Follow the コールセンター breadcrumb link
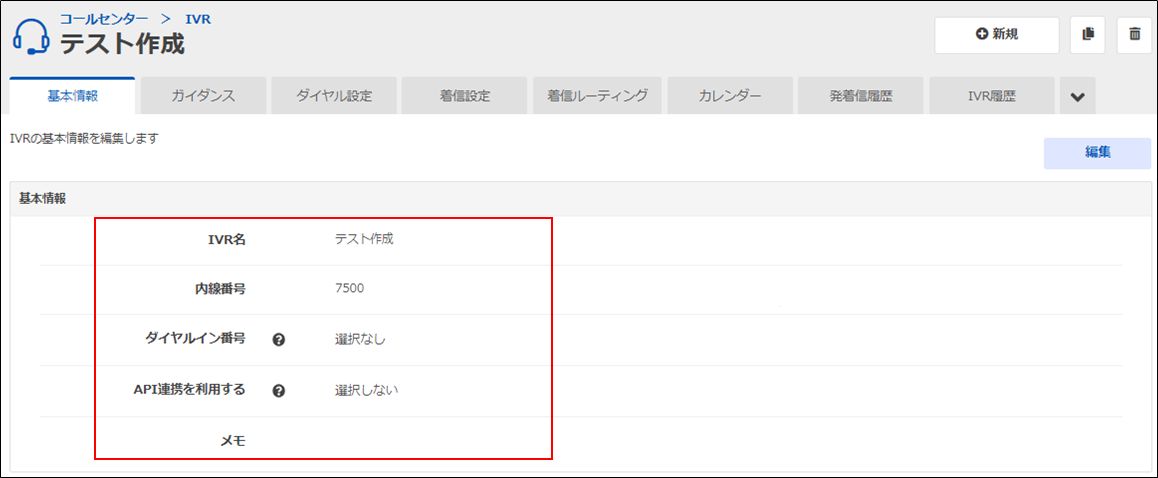The width and height of the screenshot is (1158, 478). 104,18
